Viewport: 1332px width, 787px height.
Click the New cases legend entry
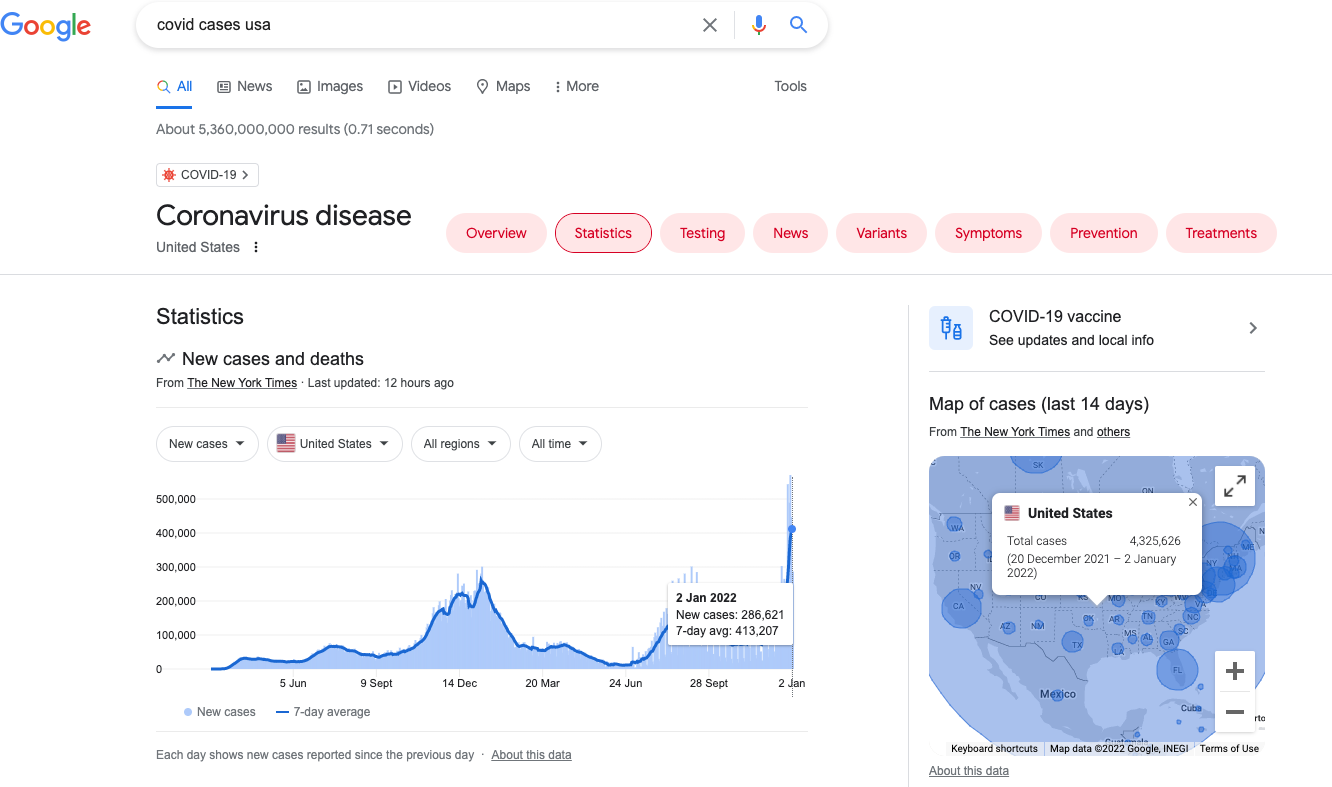(220, 712)
